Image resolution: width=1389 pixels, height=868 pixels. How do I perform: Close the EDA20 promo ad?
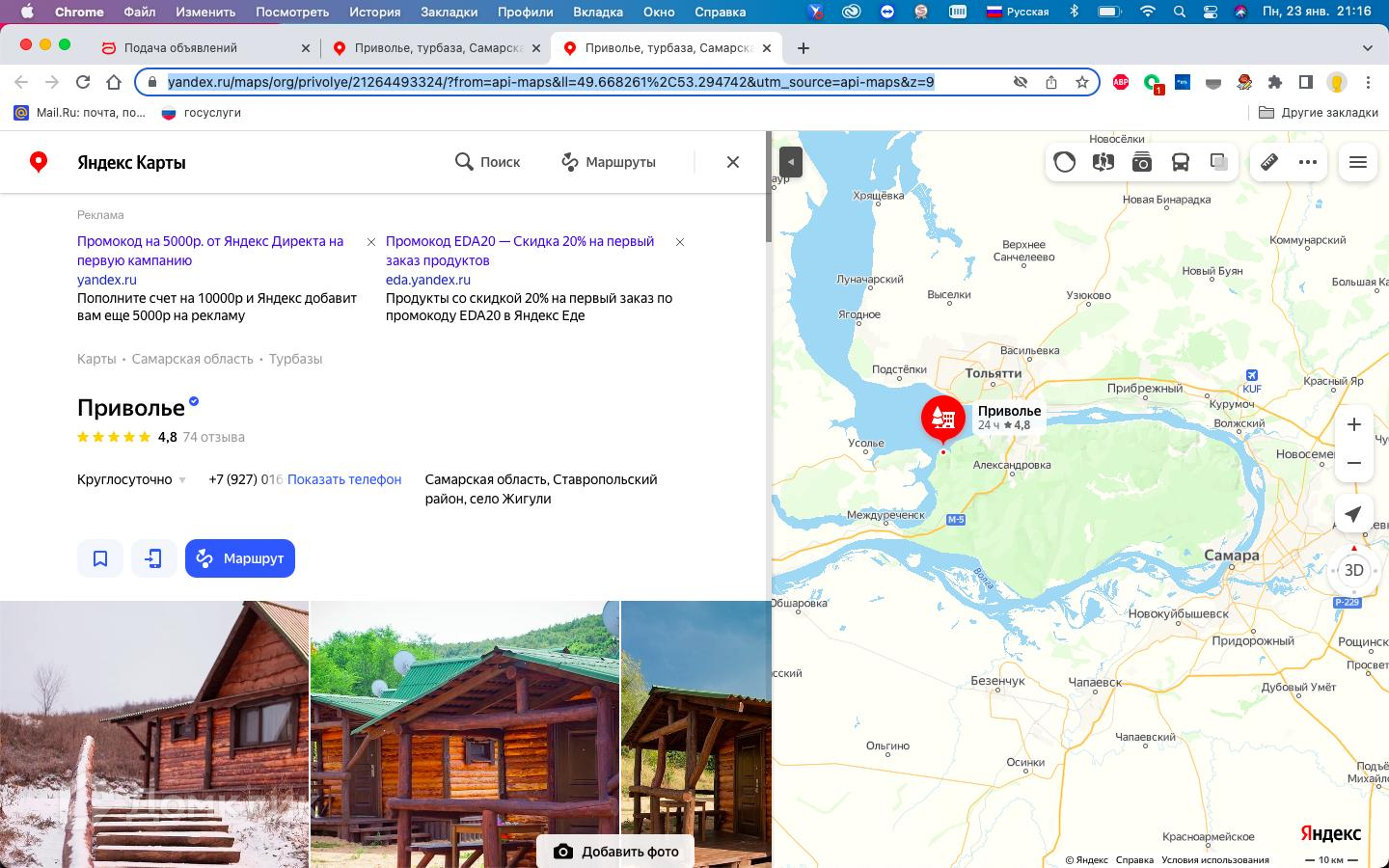point(680,242)
